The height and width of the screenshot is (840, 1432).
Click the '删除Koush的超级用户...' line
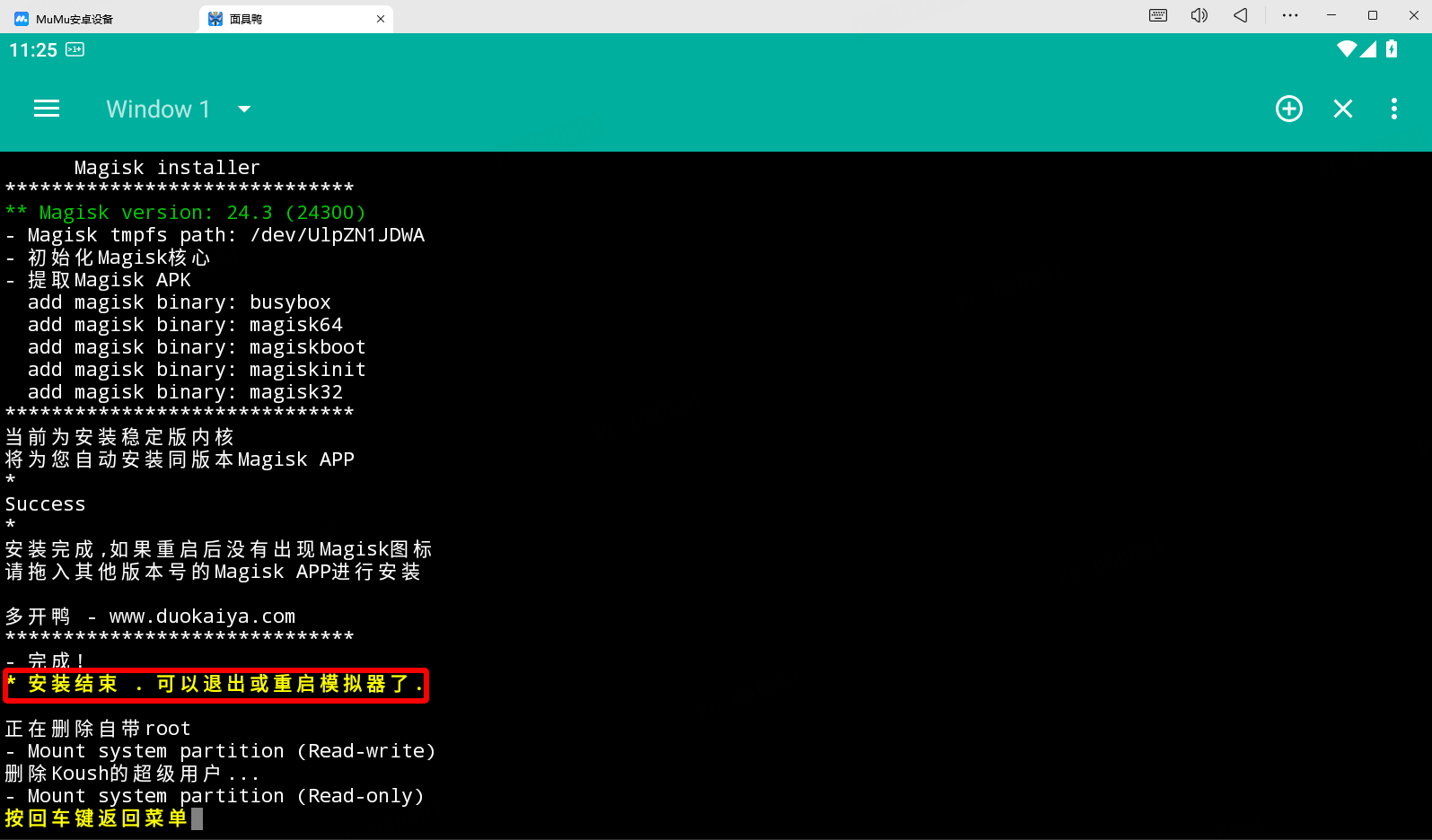click(x=132, y=774)
